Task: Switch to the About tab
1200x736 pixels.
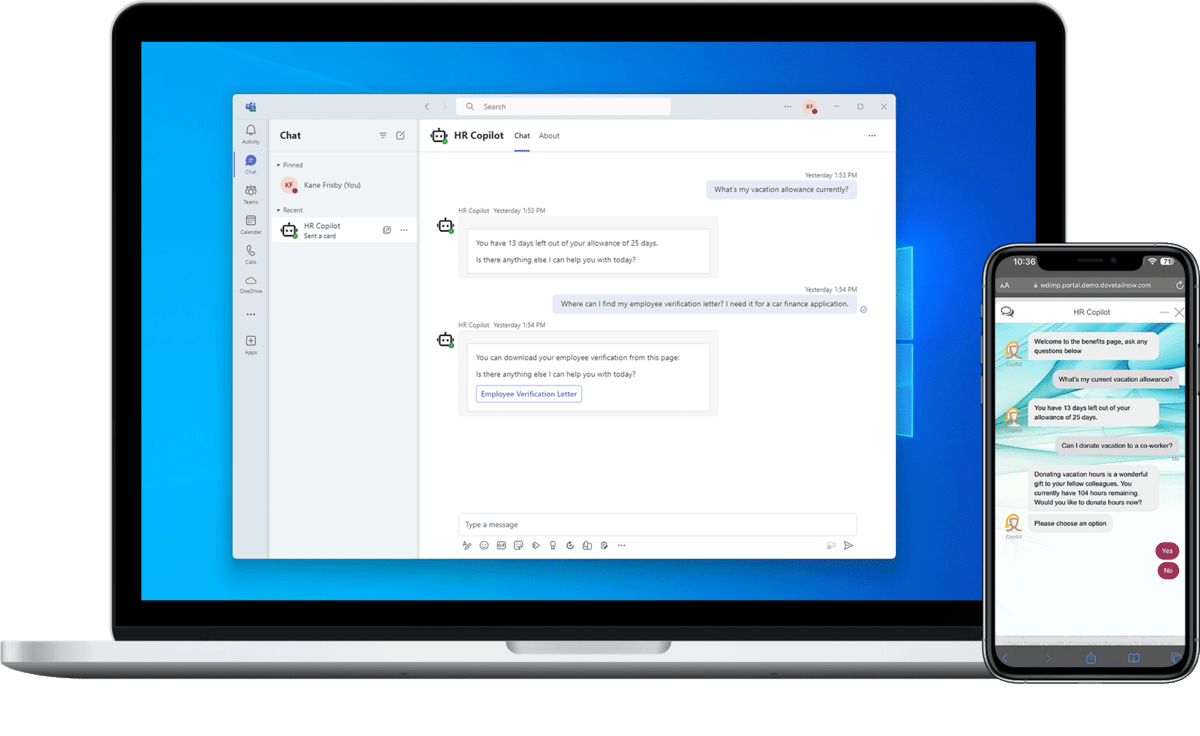Action: (549, 136)
